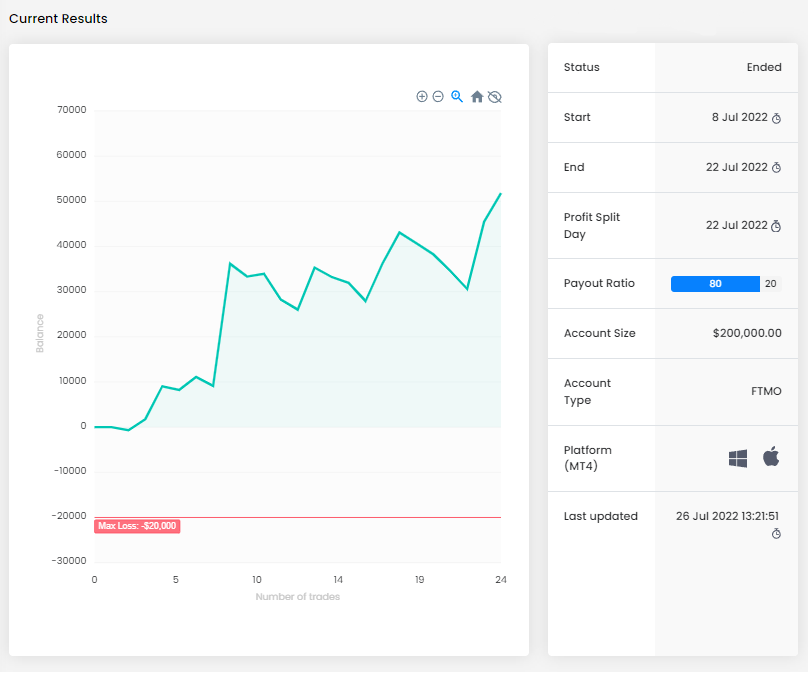
Task: Click the Profit Split Day label
Action: click(592, 226)
